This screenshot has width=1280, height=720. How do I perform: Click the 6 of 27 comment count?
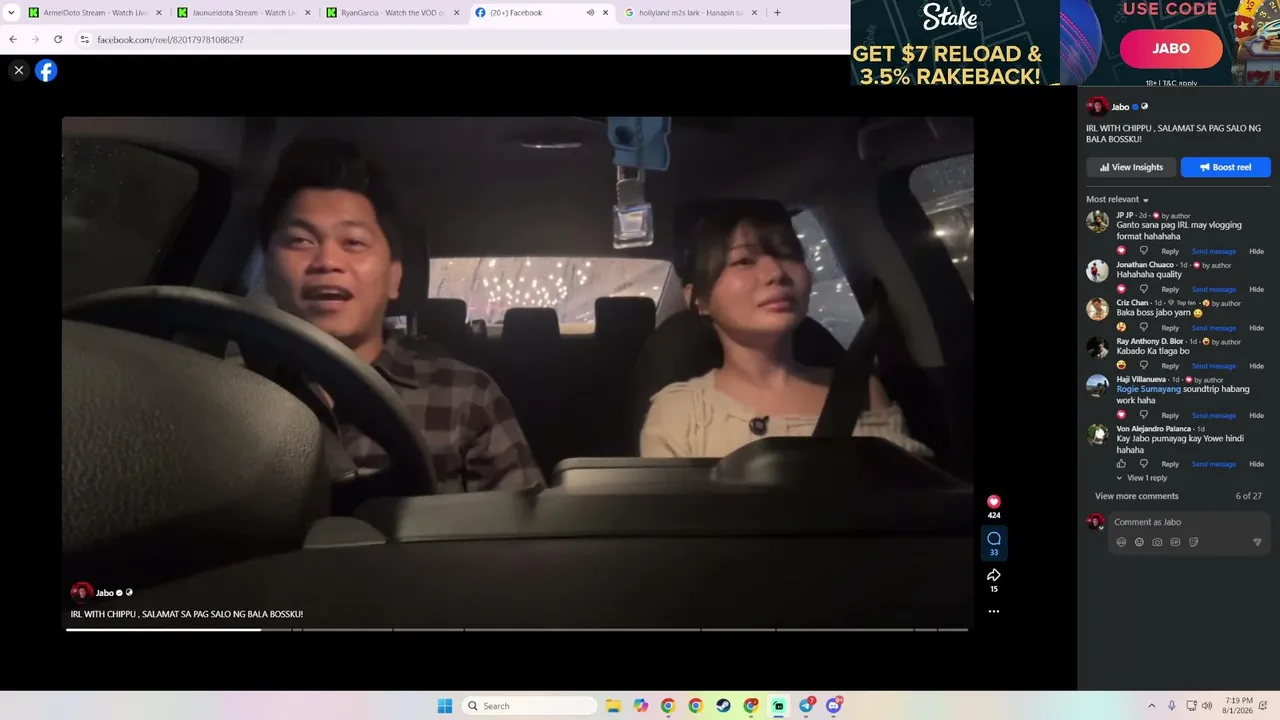(x=1248, y=496)
